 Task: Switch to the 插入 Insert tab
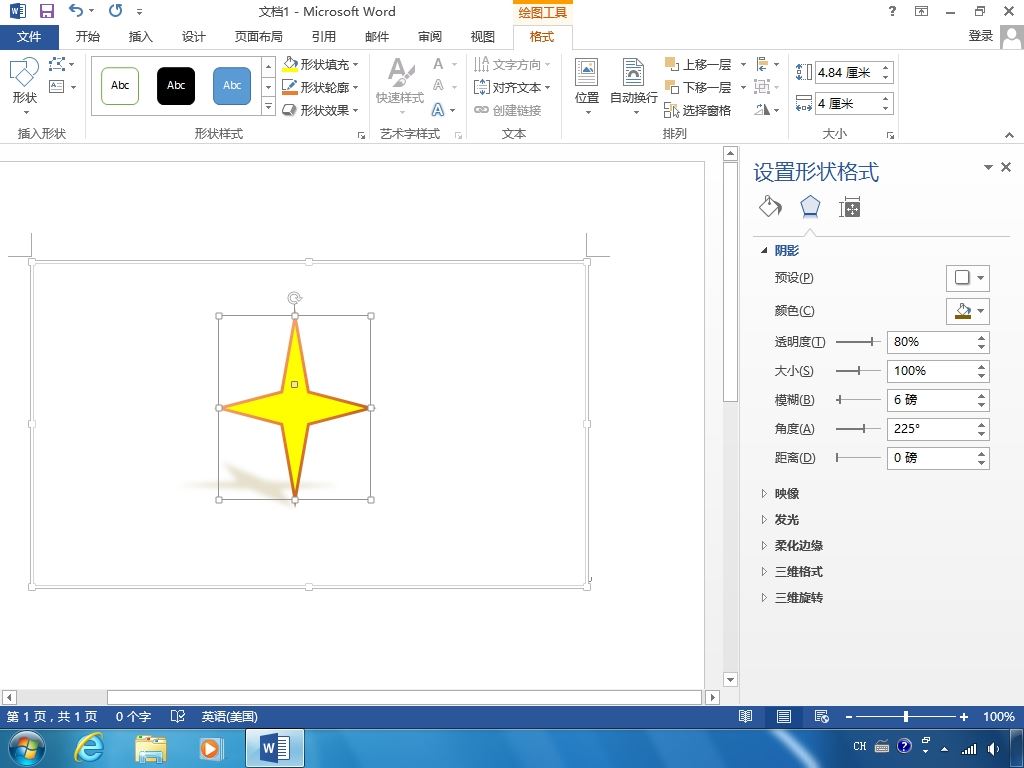[x=140, y=37]
